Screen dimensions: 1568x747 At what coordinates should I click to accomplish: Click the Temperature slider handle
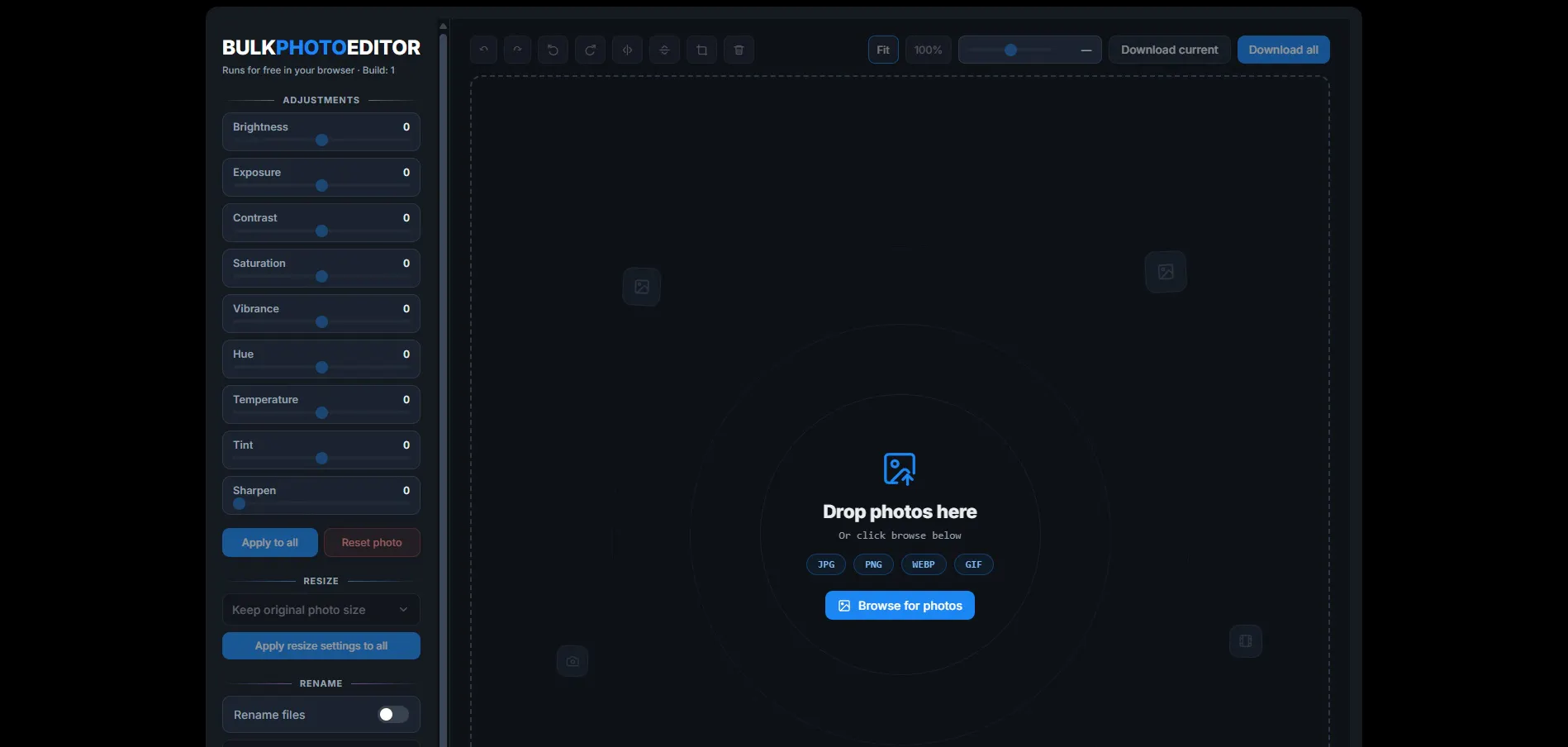coord(322,413)
